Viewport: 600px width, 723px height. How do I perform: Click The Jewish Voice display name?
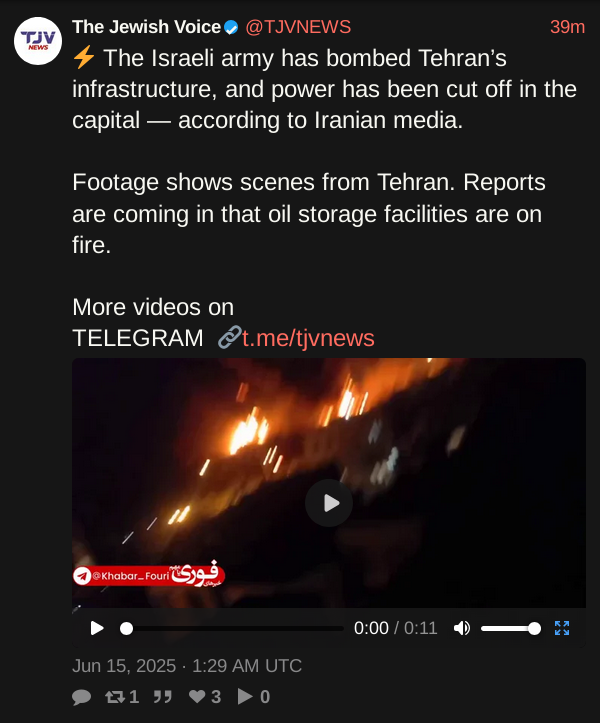point(146,27)
